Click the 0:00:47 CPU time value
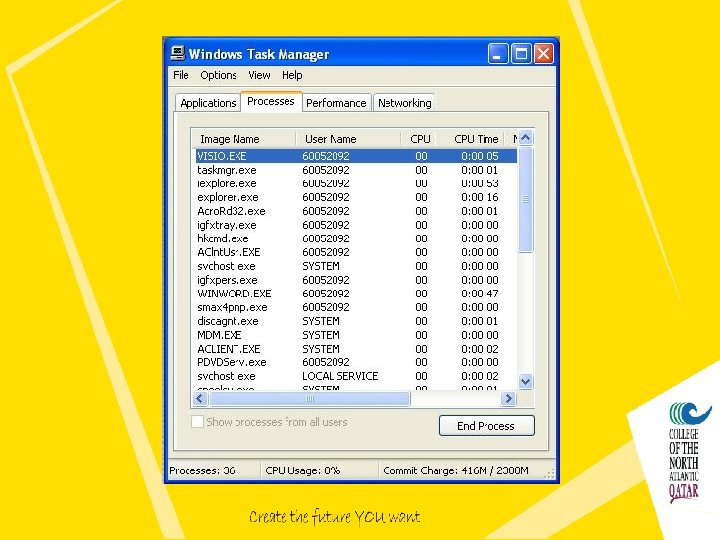Screen dimensions: 720x540 [x=479, y=293]
